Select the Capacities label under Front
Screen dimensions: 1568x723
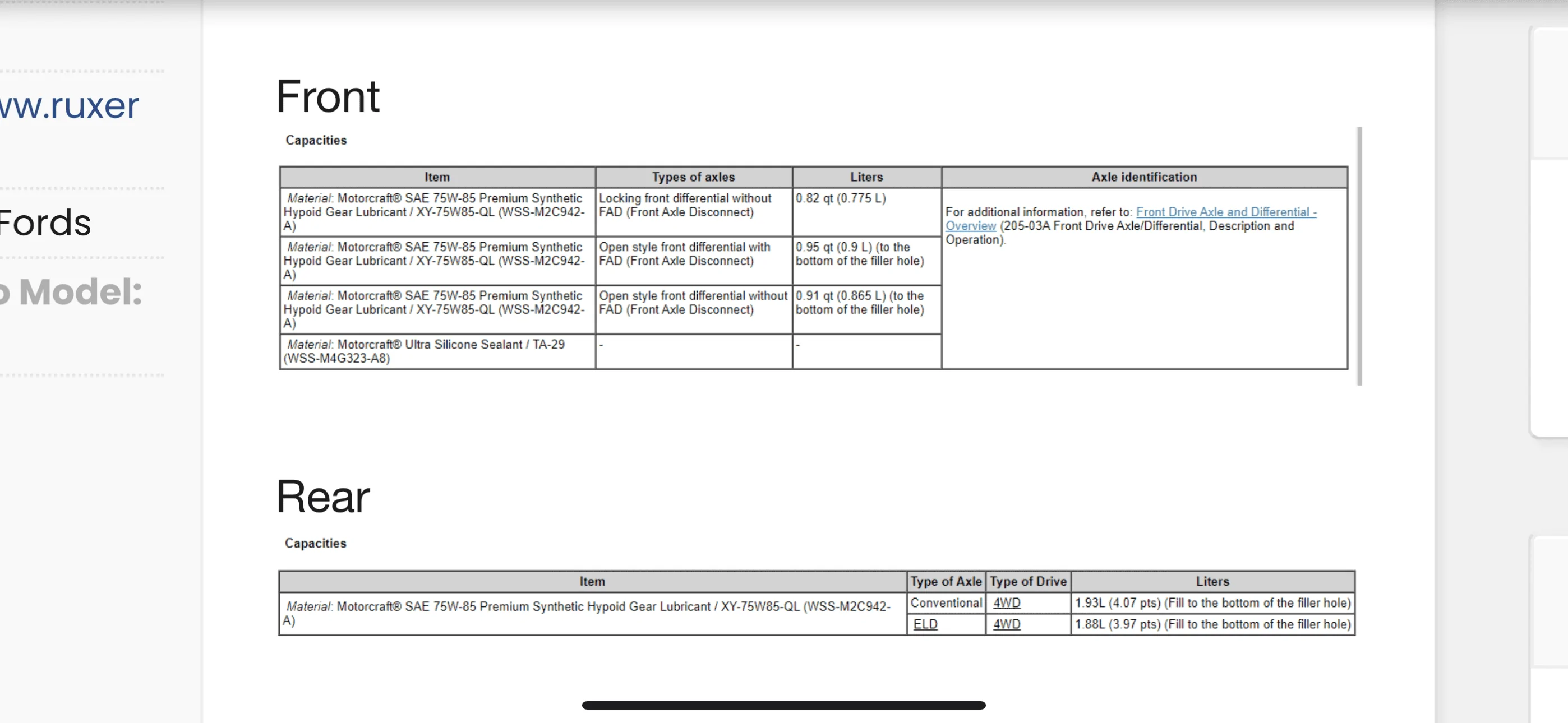point(316,140)
